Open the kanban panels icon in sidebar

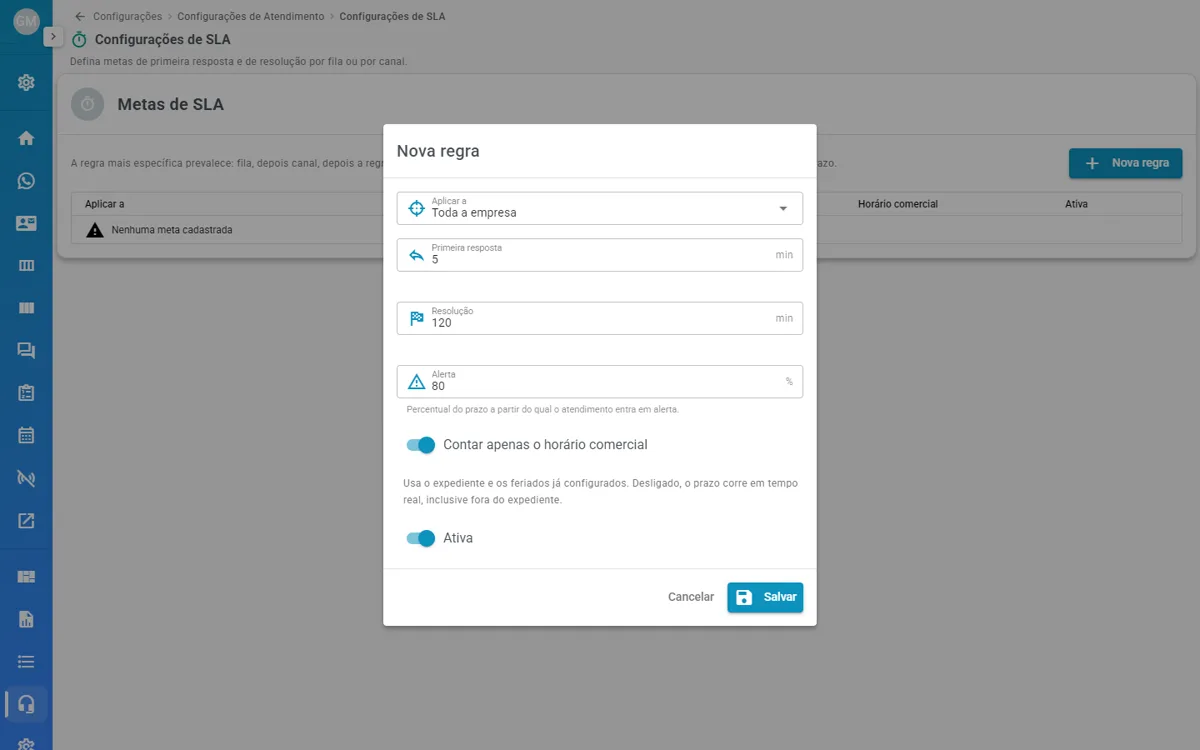pos(26,308)
